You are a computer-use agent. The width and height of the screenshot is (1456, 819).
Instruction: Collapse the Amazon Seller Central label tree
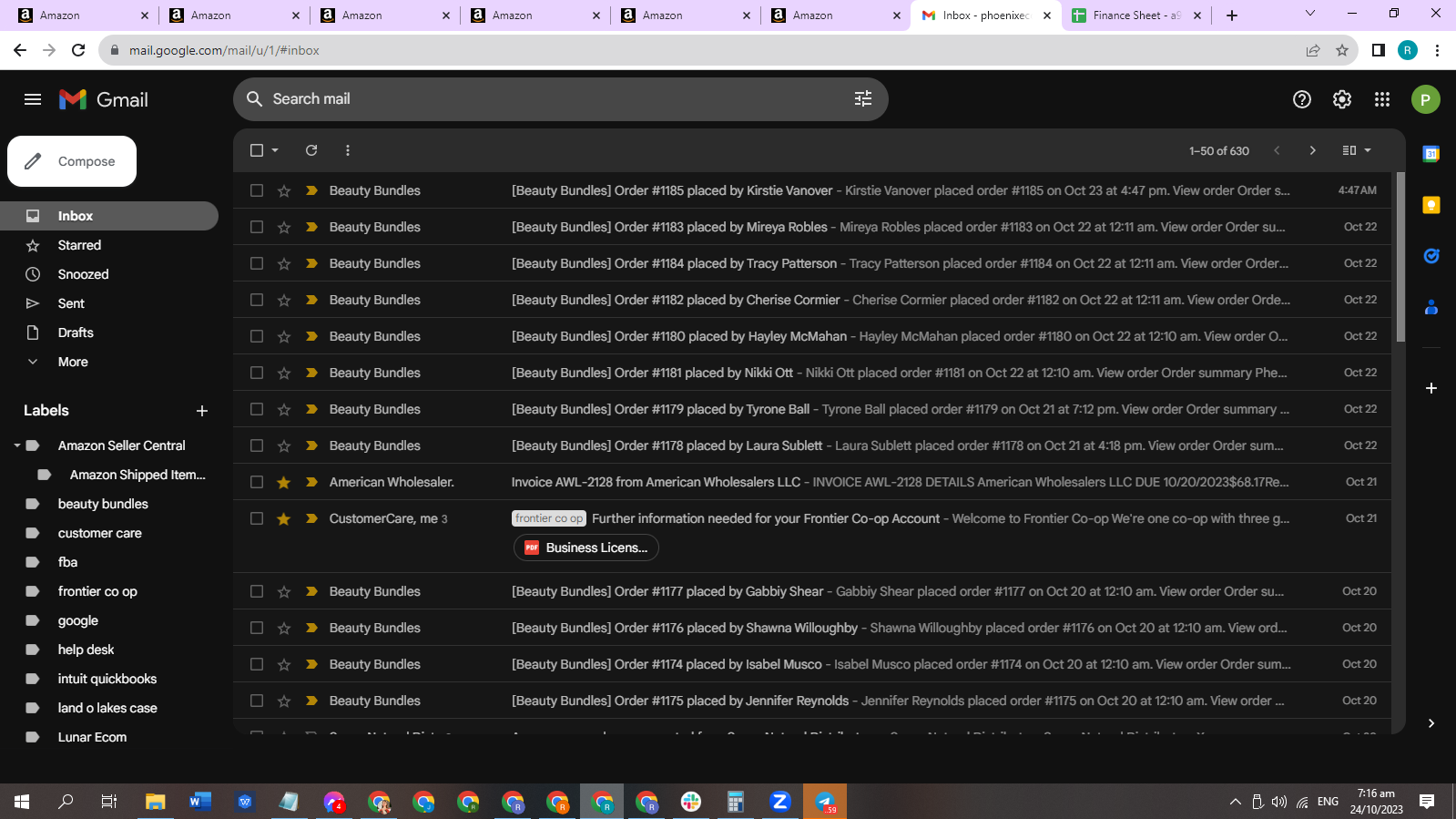16,445
